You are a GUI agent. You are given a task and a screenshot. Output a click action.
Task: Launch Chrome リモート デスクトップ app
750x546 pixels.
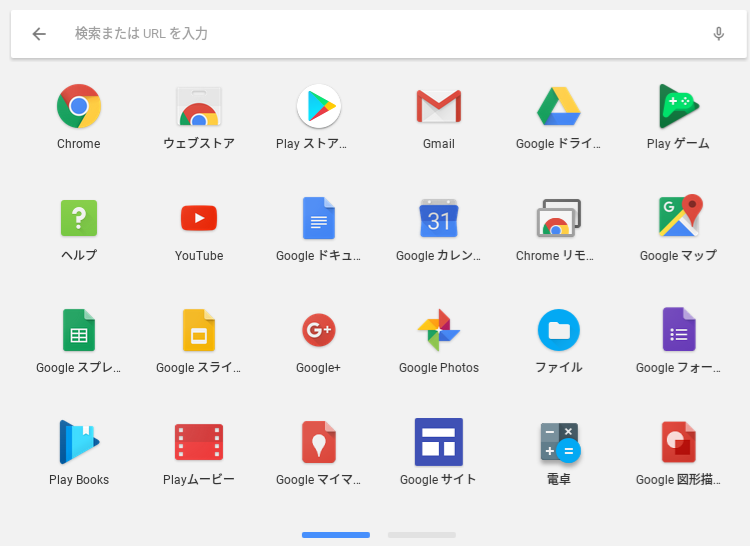point(559,218)
